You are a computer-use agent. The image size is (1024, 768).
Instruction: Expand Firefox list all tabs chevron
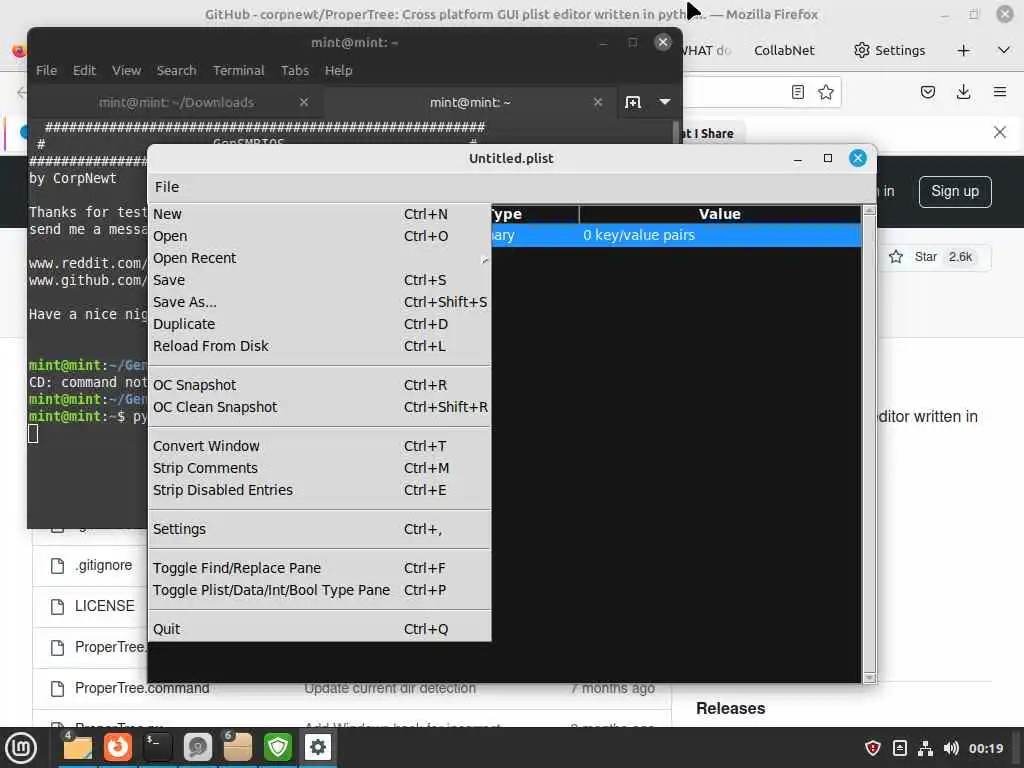(x=1004, y=50)
